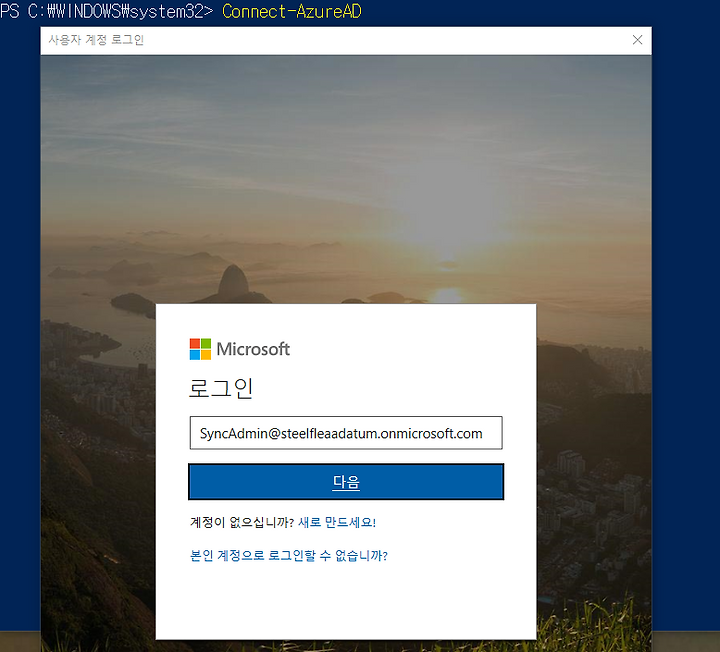This screenshot has width=720, height=652.
Task: Click the 사용자 계정 로그인 window title
Action: point(96,40)
